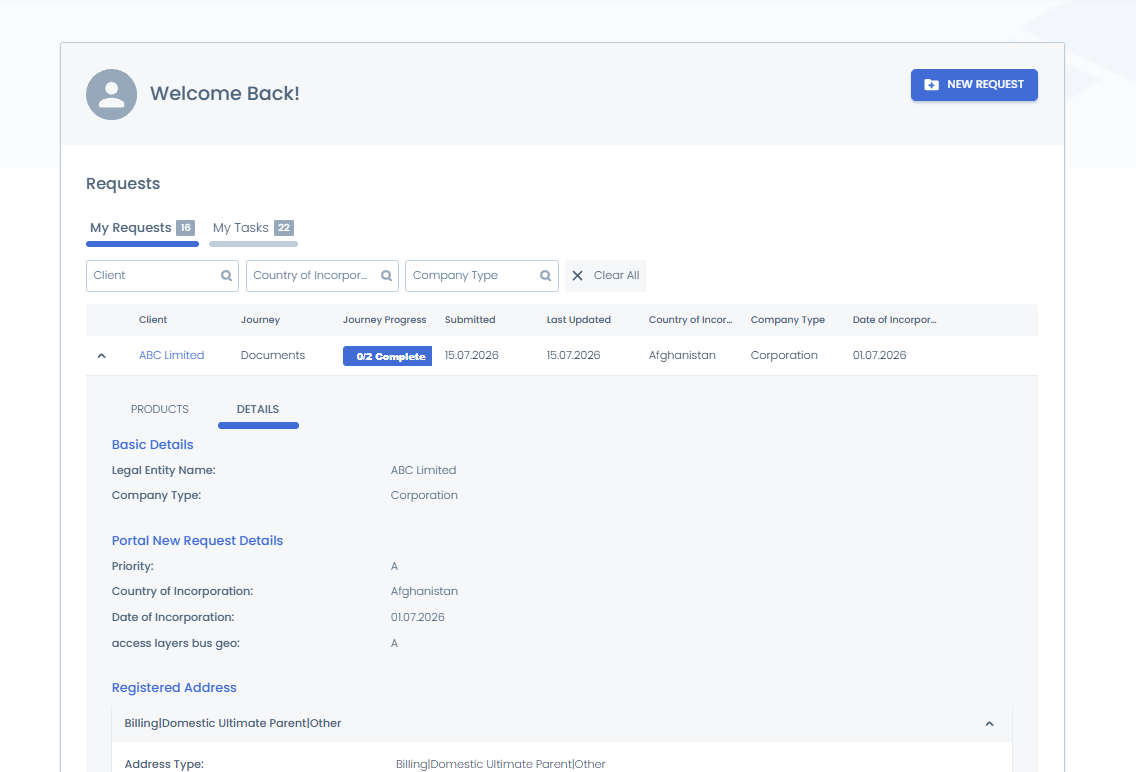Click the Company Type search magnifier icon
This screenshot has width=1136, height=772.
546,276
